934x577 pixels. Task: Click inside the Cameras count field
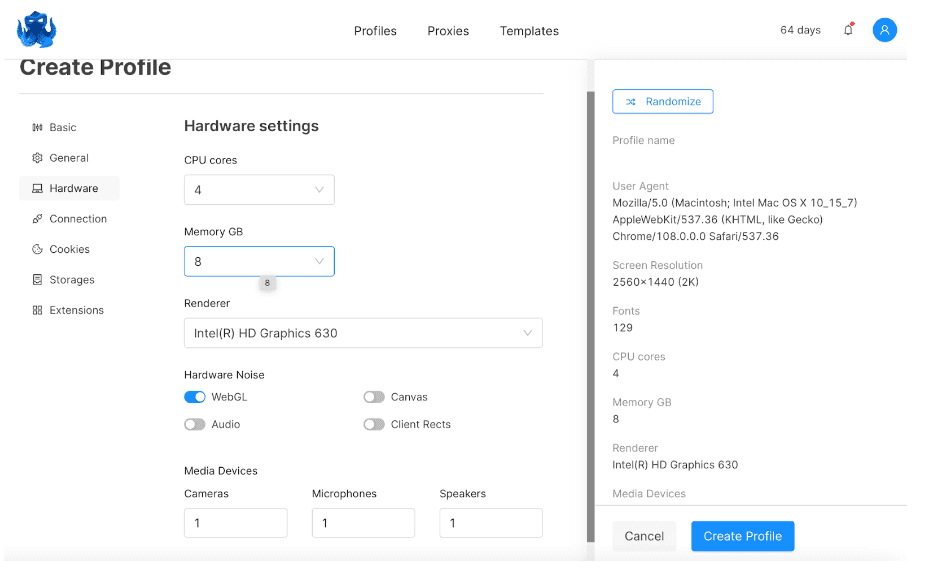[235, 522]
